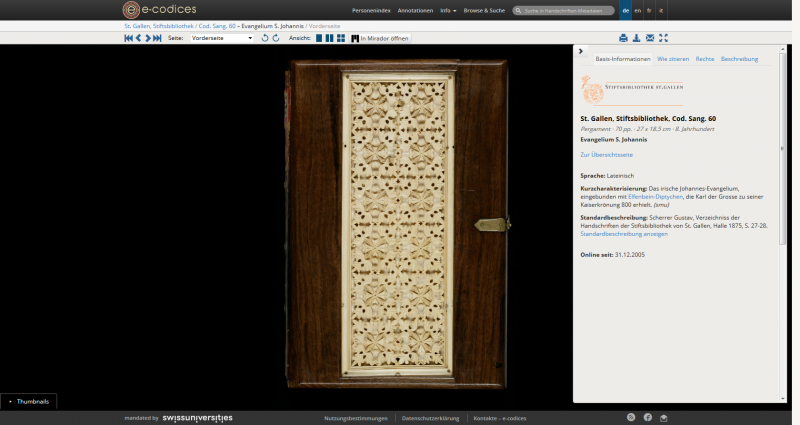800x425 pixels.
Task: Open Datenschutzerklärung footer link
Action: (x=430, y=418)
